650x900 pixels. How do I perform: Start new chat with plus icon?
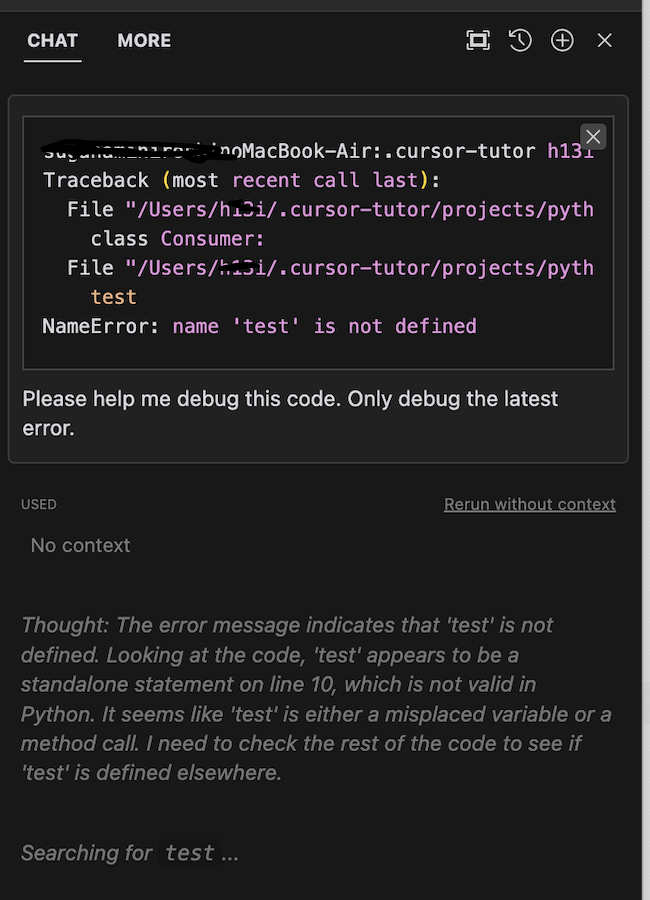coord(562,40)
